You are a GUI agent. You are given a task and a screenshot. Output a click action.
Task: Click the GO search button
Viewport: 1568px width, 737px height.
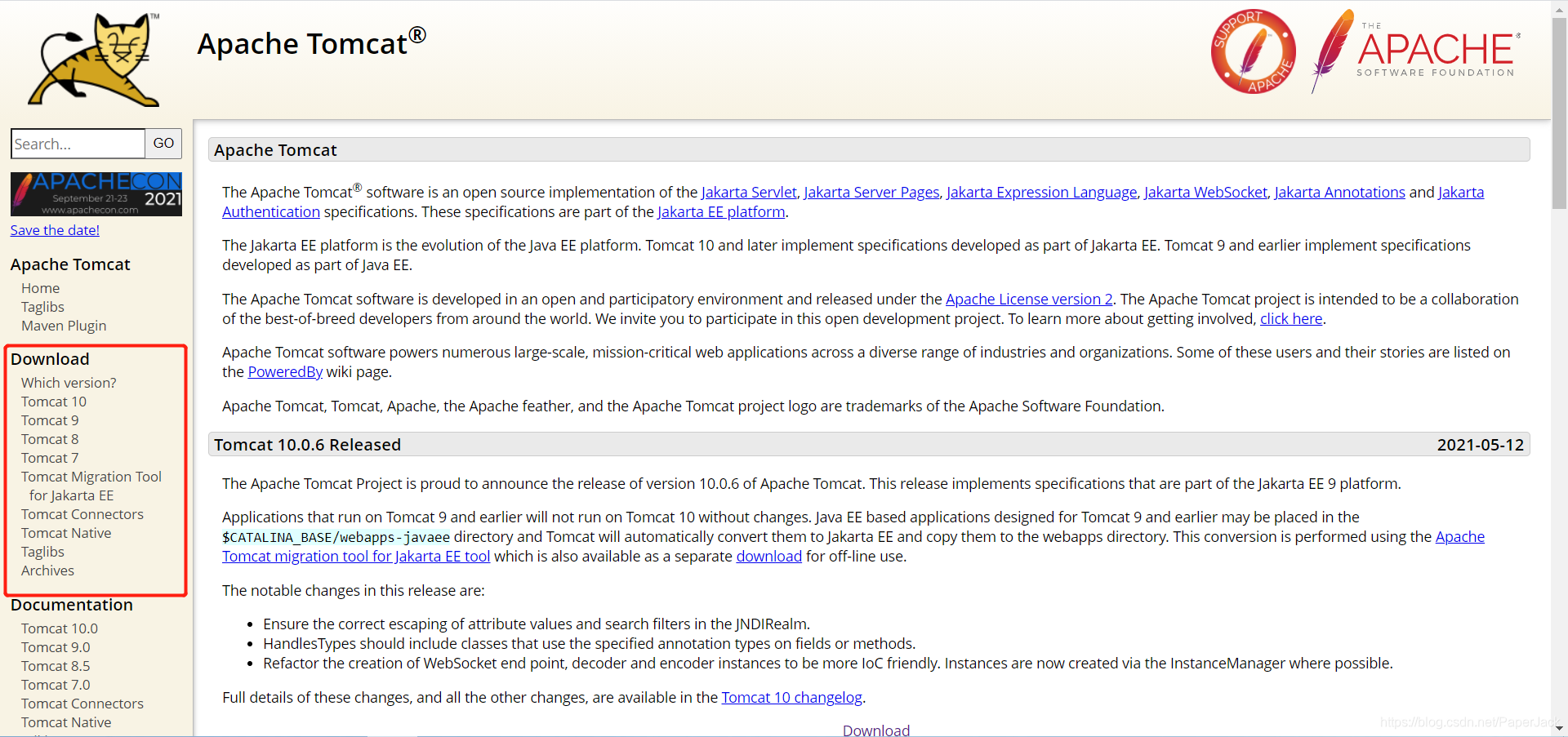pos(163,144)
